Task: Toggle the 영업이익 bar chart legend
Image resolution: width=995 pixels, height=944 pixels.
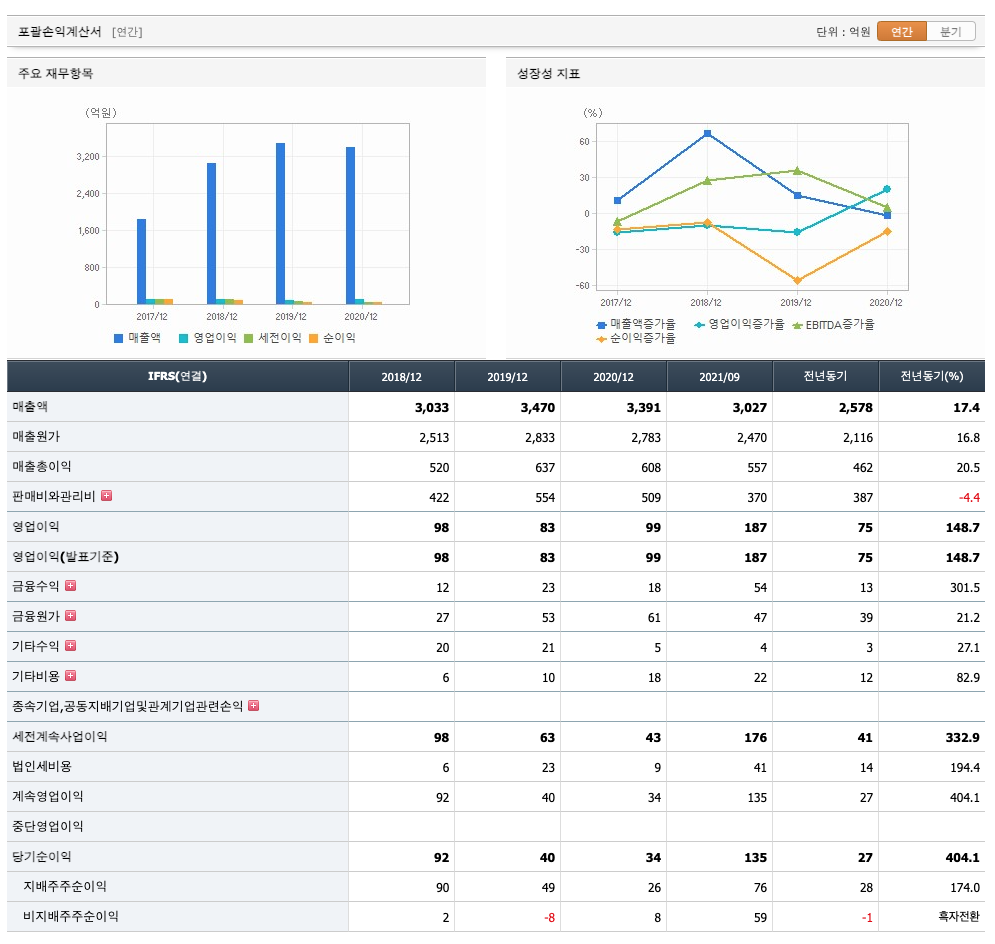Action: (208, 338)
